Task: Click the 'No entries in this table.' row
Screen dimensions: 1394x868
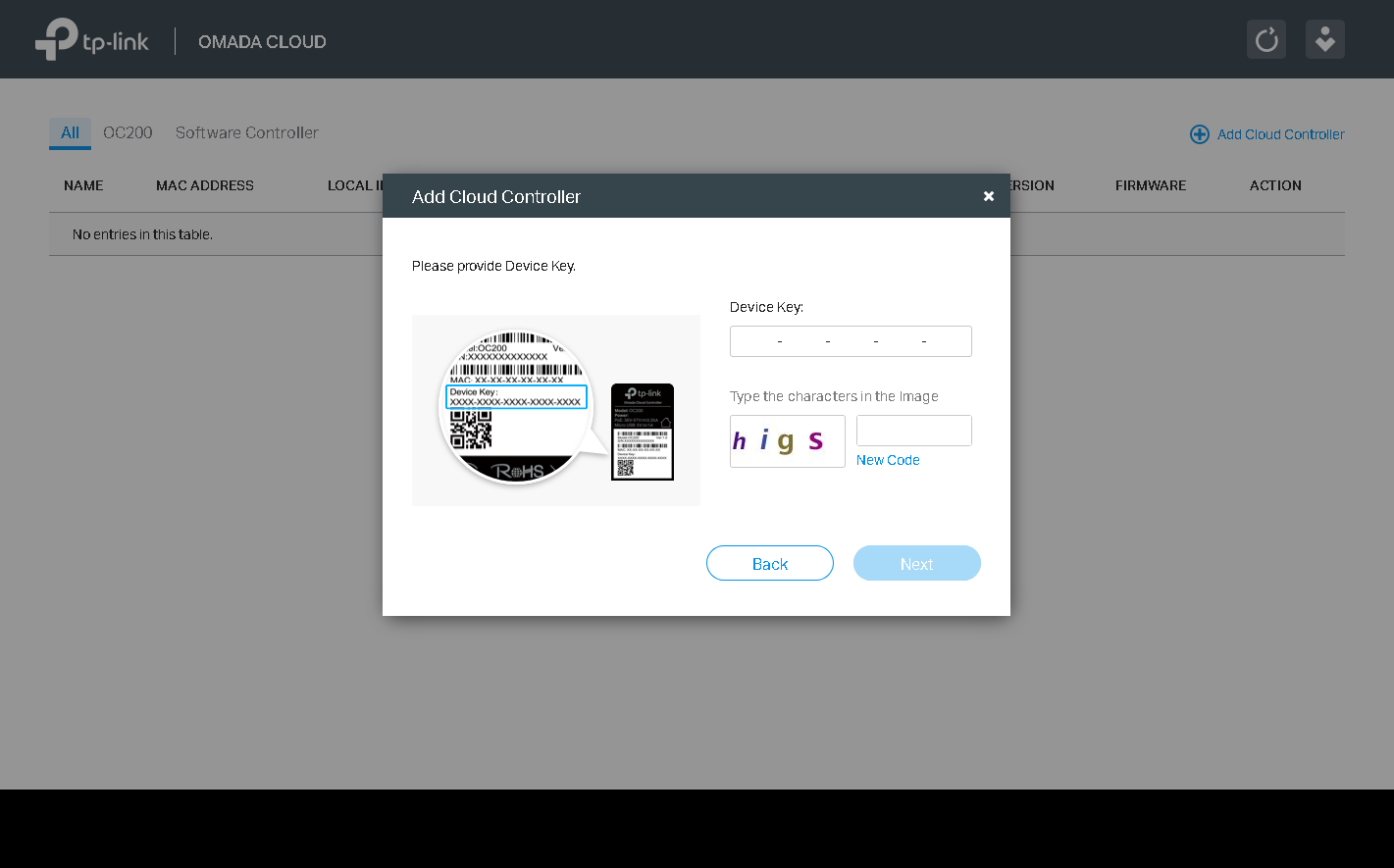Action: pyautogui.click(x=697, y=234)
